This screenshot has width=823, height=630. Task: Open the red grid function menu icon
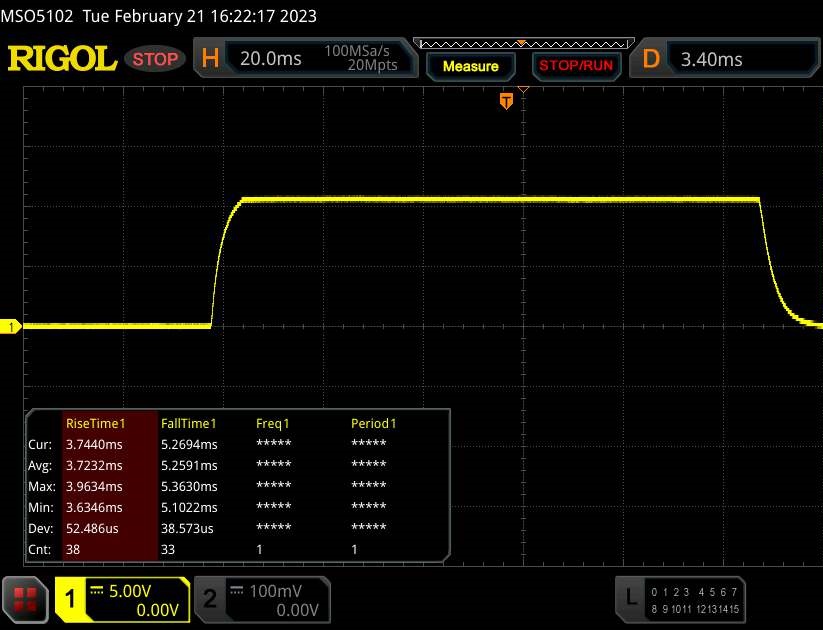26,598
